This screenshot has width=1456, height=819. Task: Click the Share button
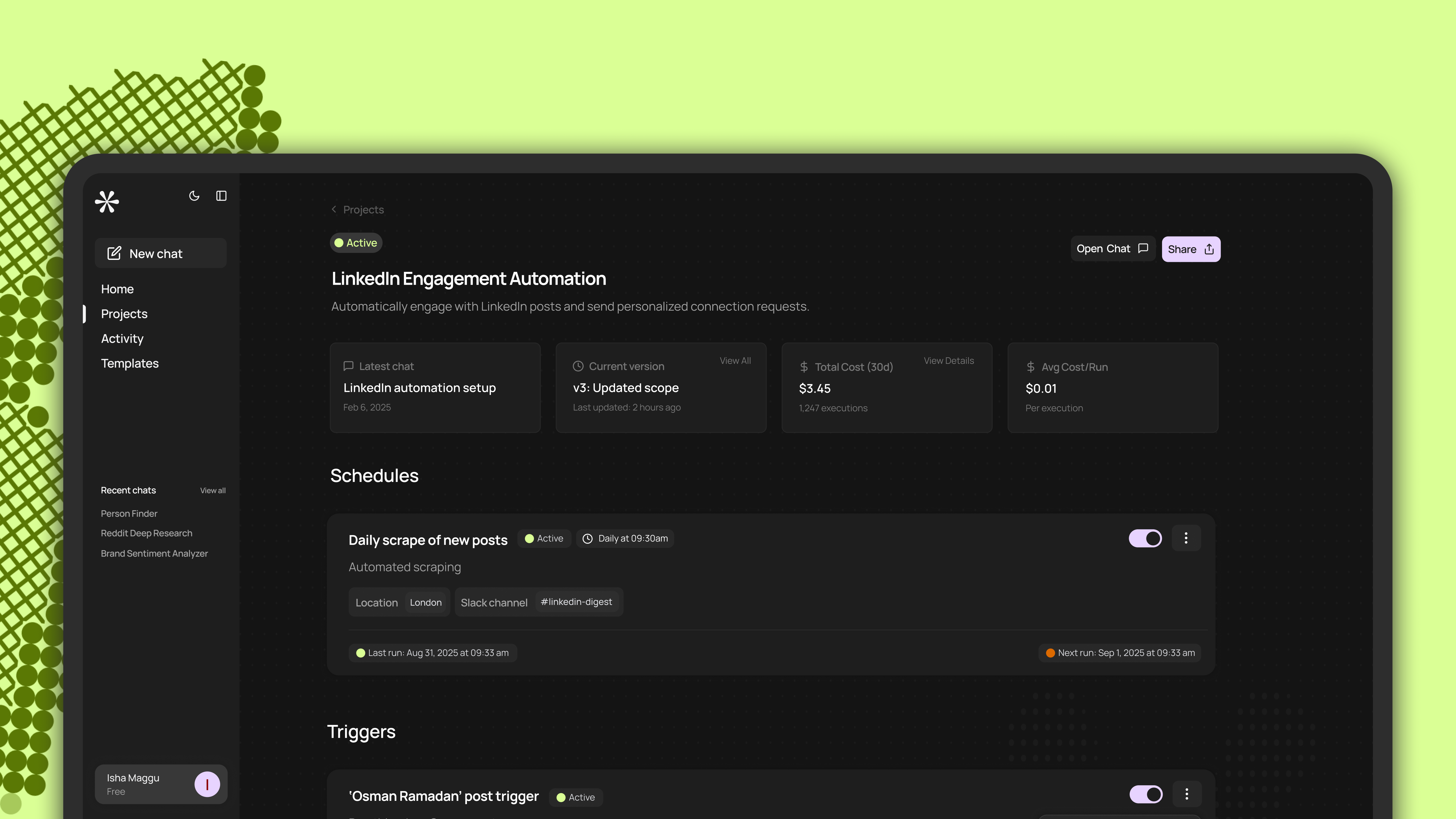1191,249
